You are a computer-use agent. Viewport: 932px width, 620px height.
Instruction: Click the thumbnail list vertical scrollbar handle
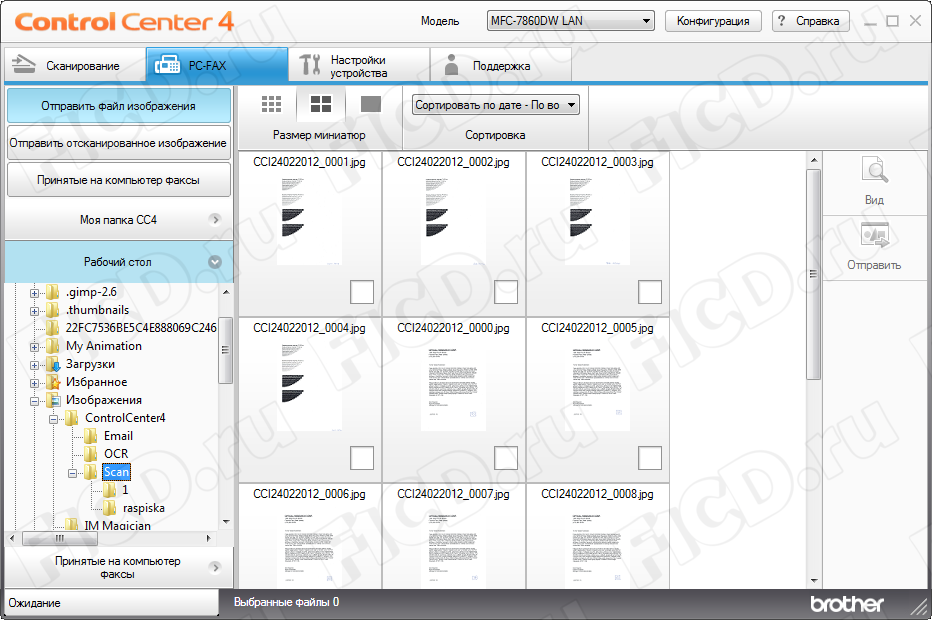pos(813,274)
